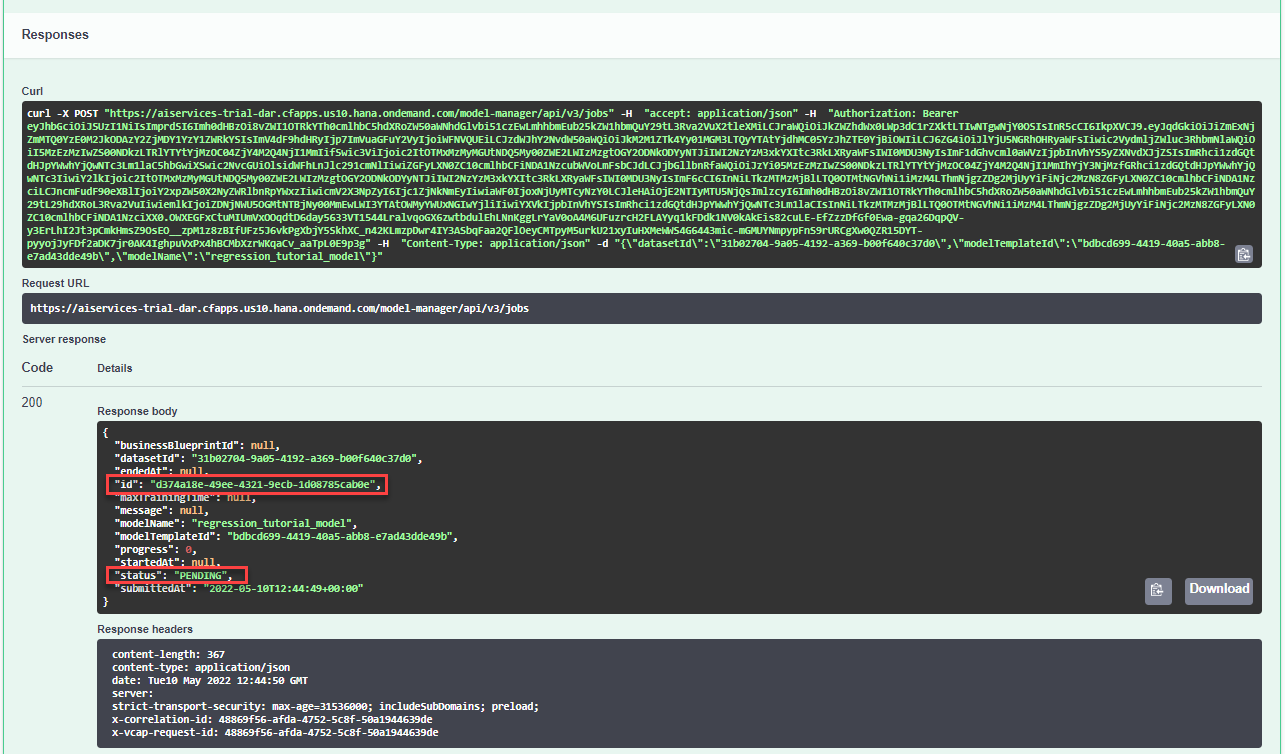Click the modelName regression_tutorial_model line
The image size is (1285, 754).
235,523
